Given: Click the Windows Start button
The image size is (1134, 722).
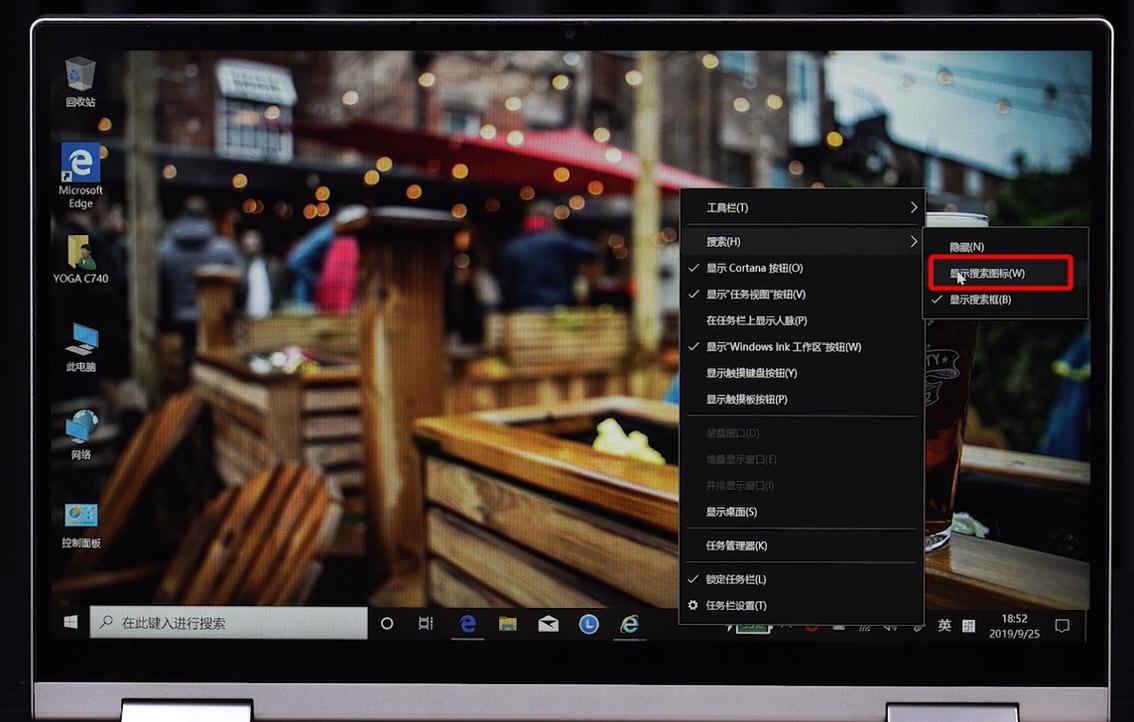Looking at the screenshot, I should pos(71,623).
